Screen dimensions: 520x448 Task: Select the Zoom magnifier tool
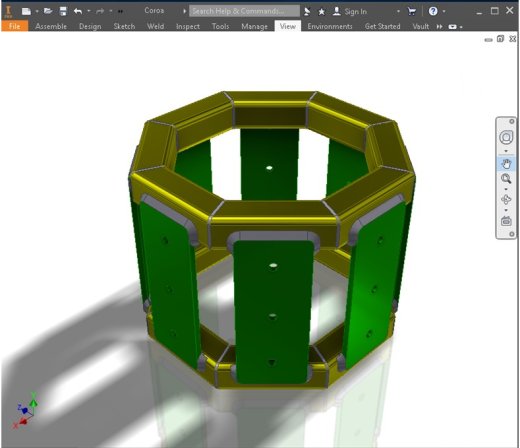coord(506,179)
